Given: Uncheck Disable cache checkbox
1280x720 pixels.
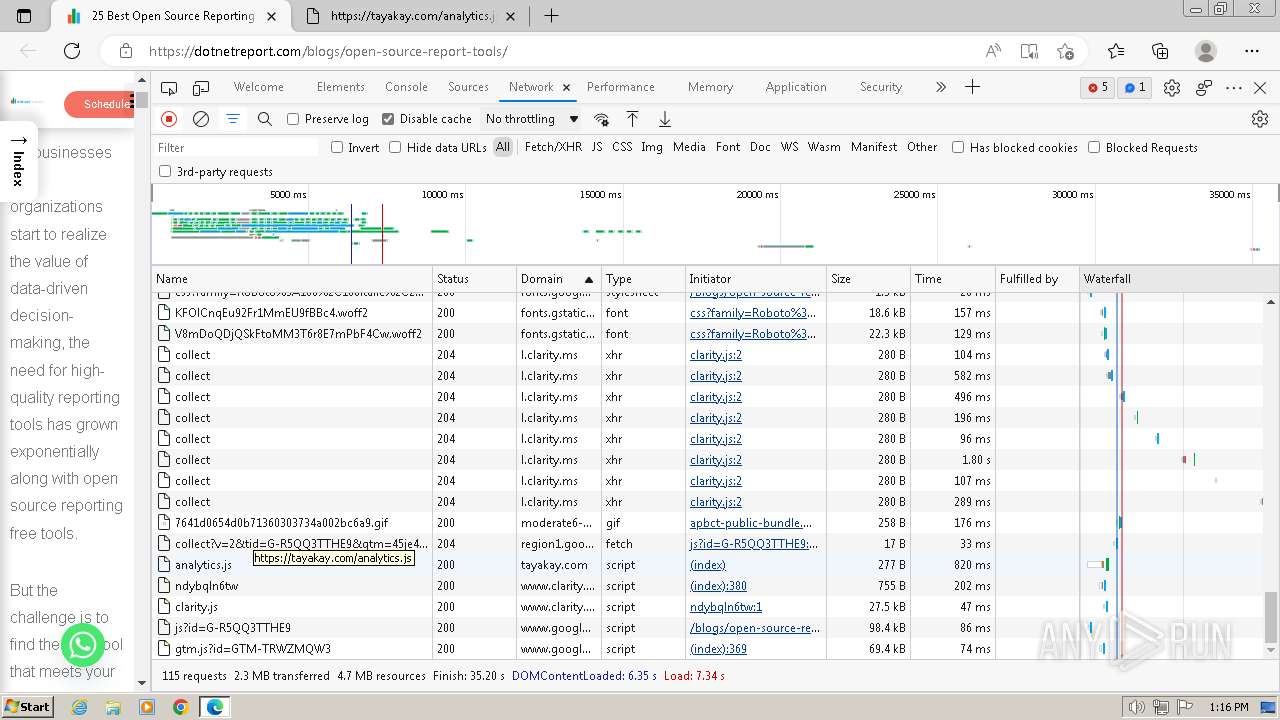Looking at the screenshot, I should pyautogui.click(x=388, y=119).
